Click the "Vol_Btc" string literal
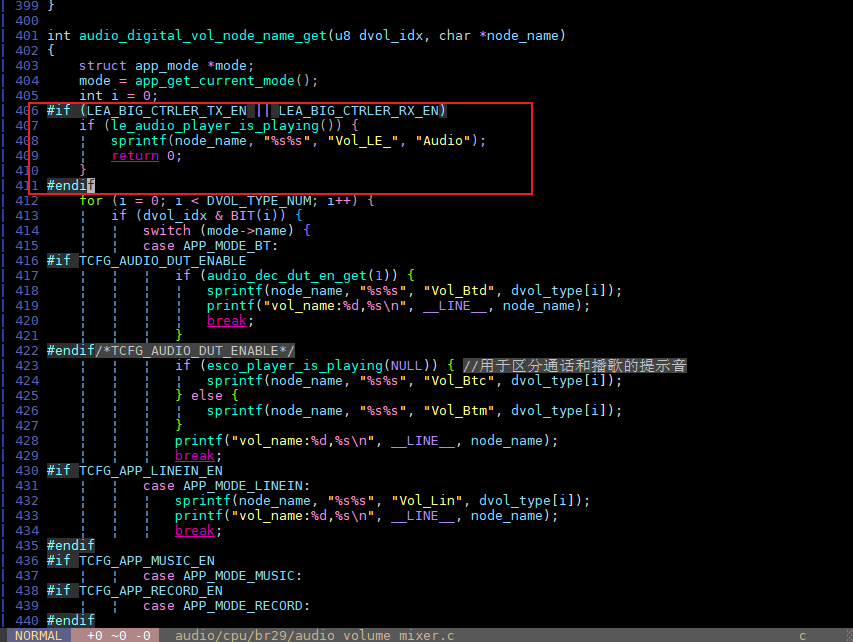This screenshot has width=853, height=642. pos(459,381)
